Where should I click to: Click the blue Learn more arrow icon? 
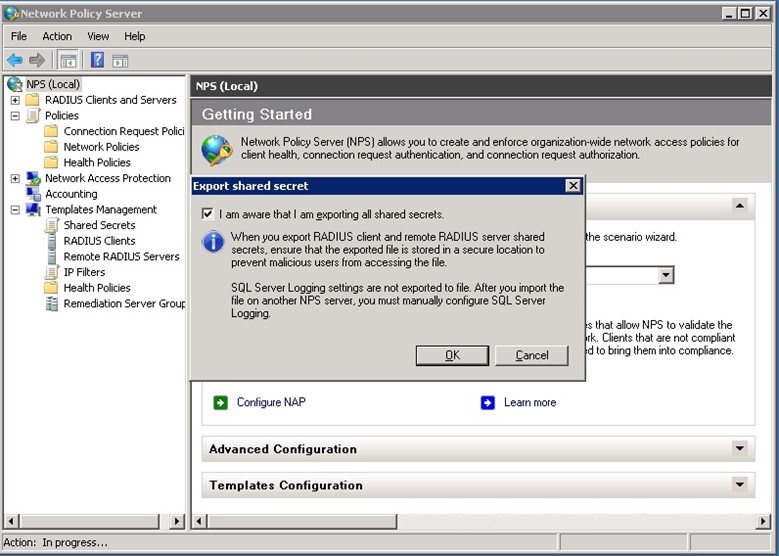tap(488, 402)
